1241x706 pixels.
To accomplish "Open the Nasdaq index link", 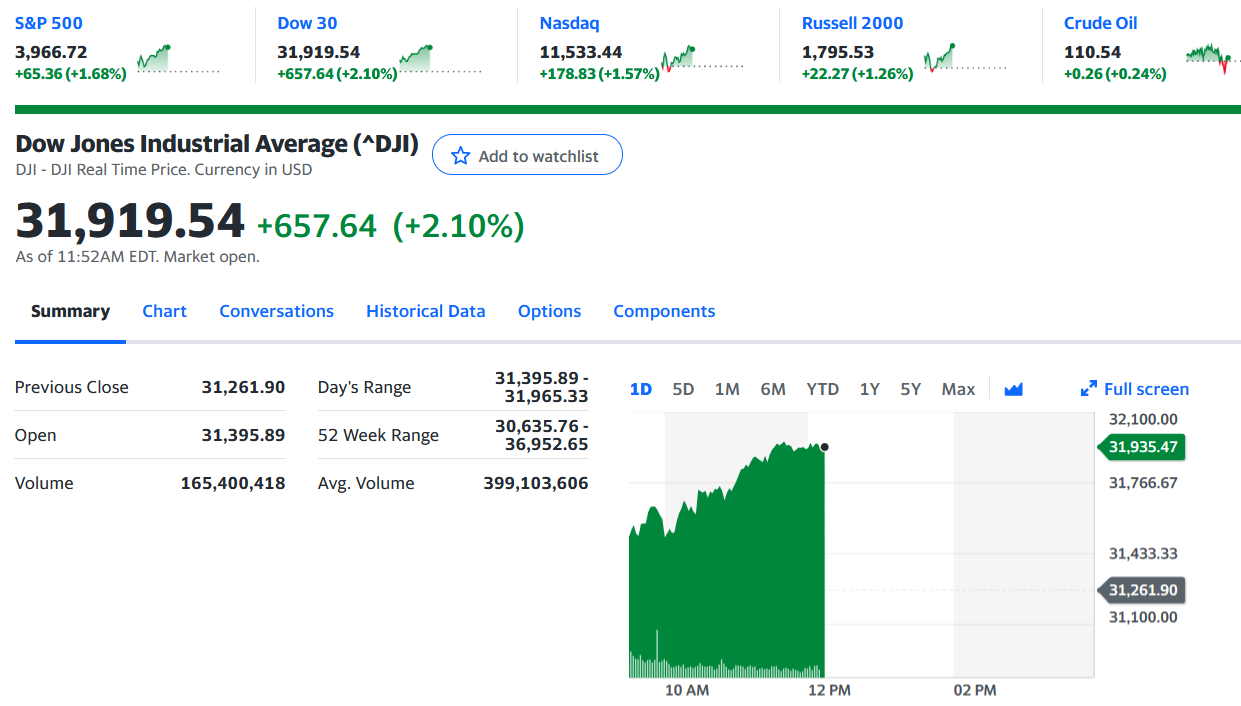I will 569,23.
